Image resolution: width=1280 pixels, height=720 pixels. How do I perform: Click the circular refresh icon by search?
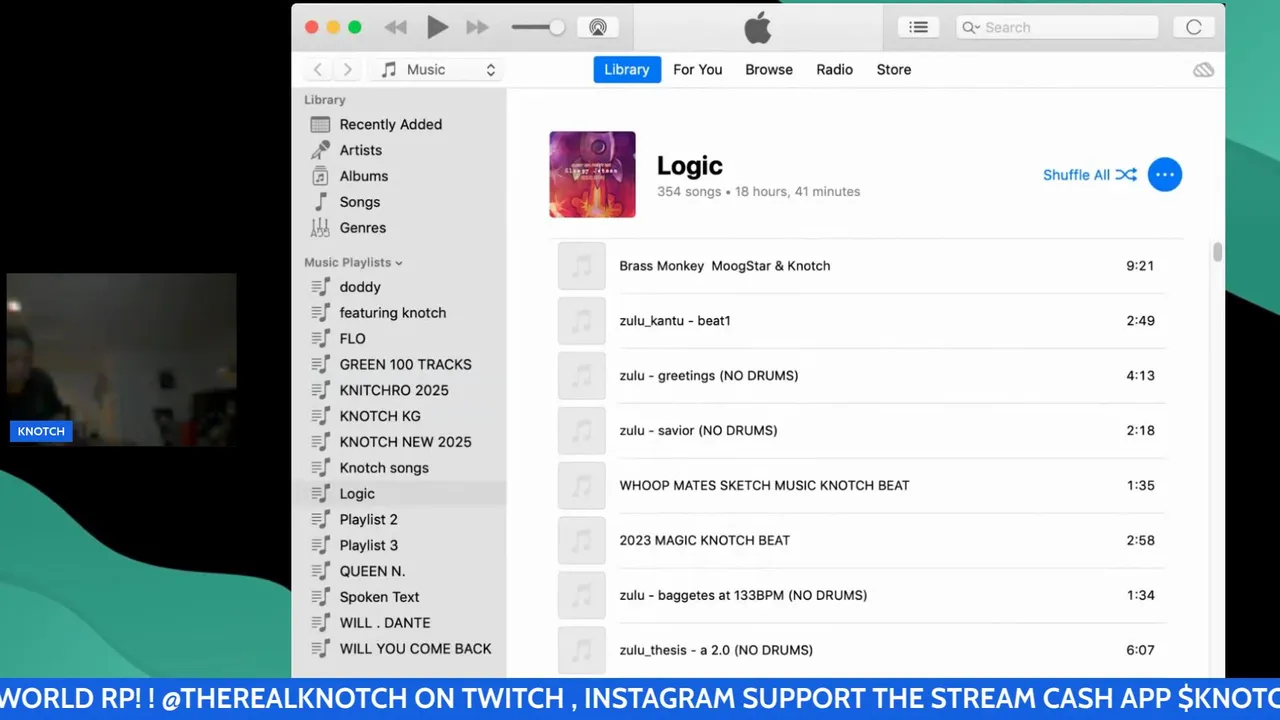pyautogui.click(x=1193, y=27)
